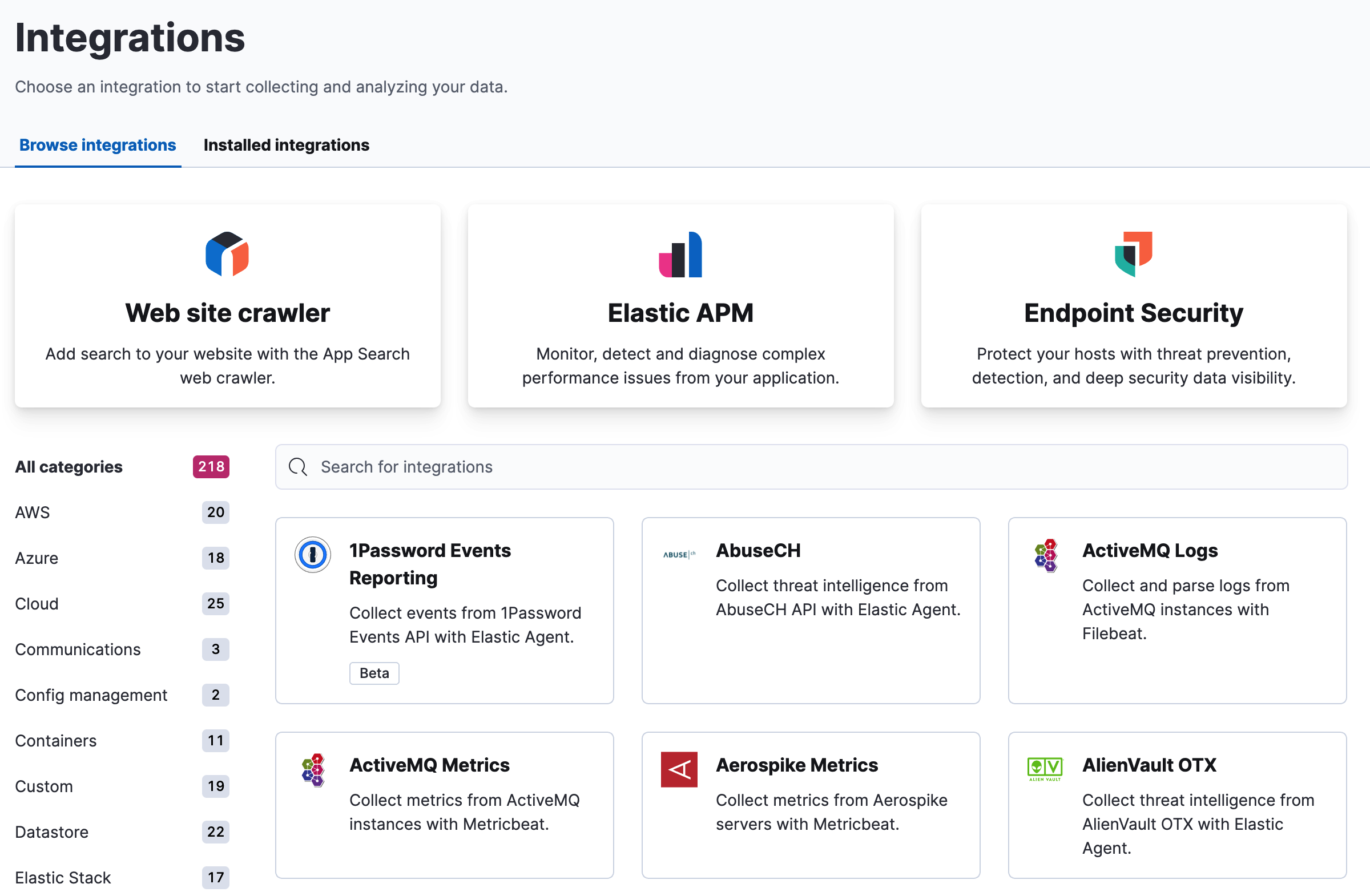Click the Web site crawler logo
Viewport: 1370px width, 896px height.
(x=227, y=255)
